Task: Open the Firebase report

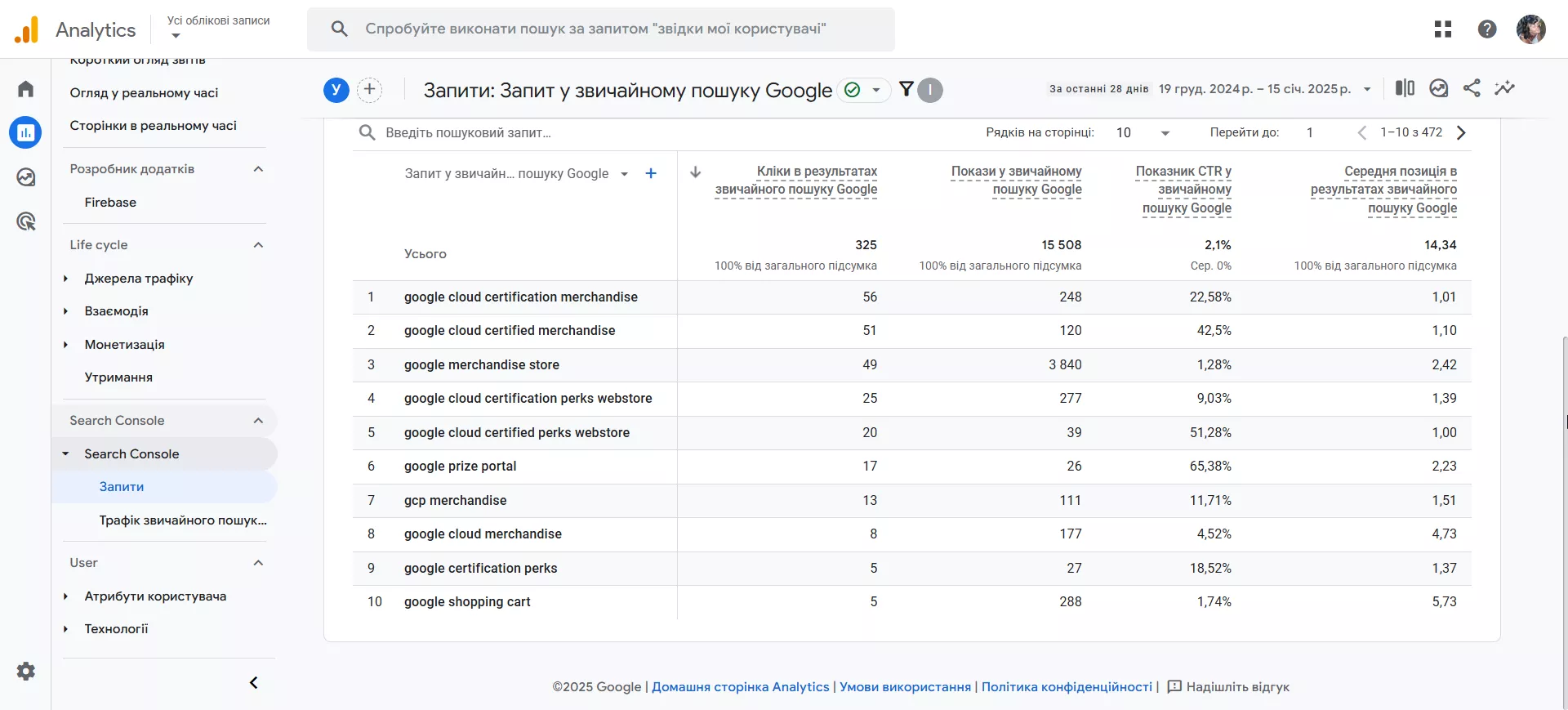Action: [110, 203]
